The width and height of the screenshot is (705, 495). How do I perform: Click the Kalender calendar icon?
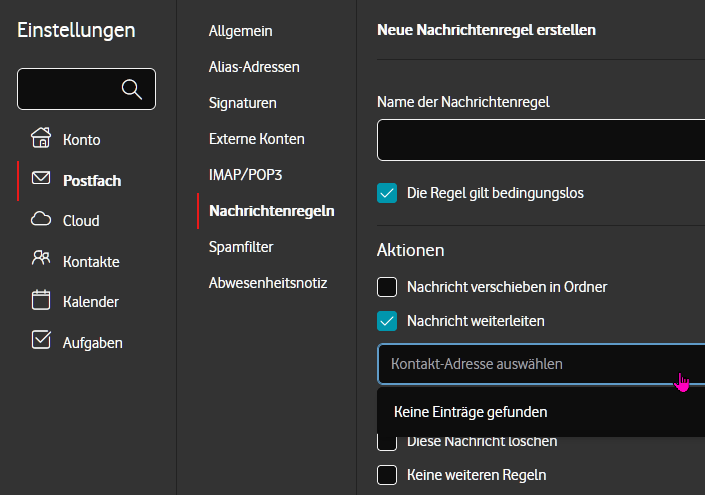(41, 300)
